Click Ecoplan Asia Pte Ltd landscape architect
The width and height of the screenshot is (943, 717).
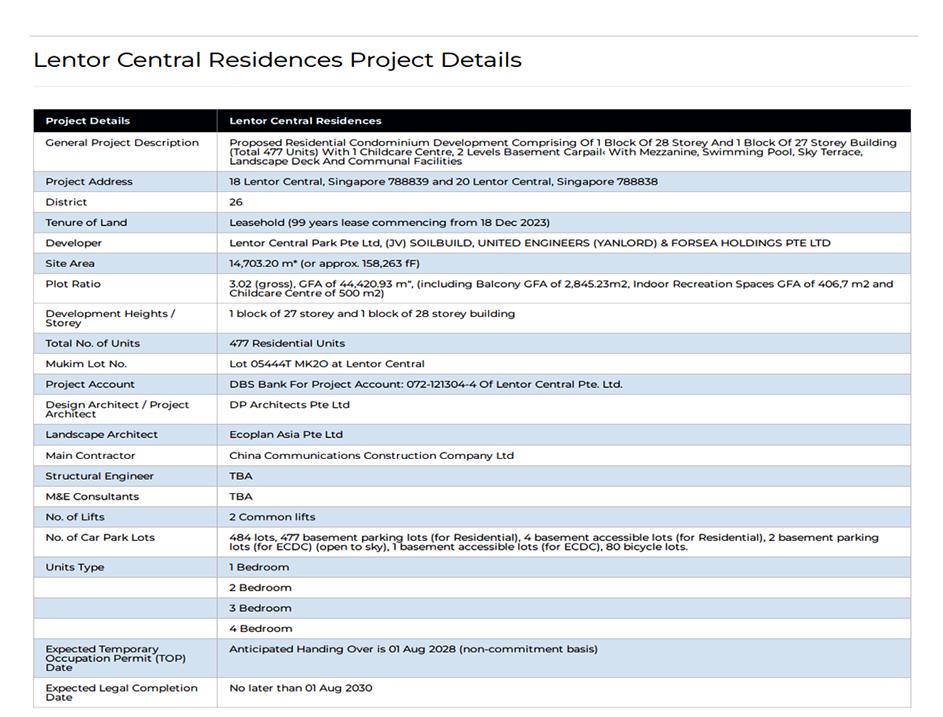point(285,435)
